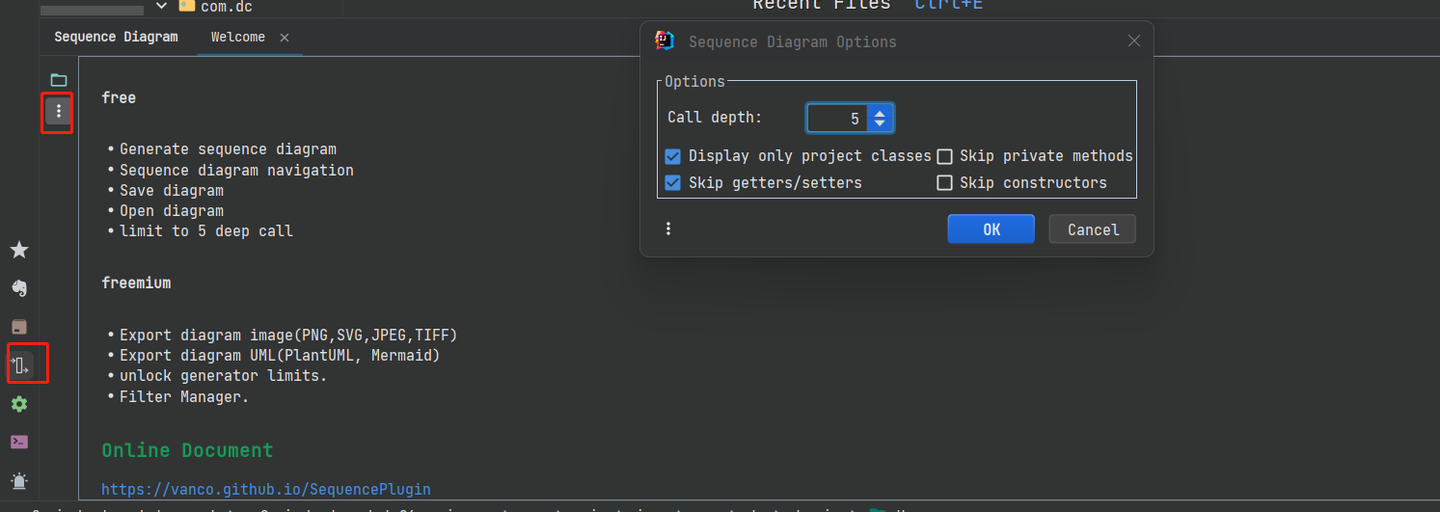
Task: Uncheck Display only project classes
Action: [673, 156]
